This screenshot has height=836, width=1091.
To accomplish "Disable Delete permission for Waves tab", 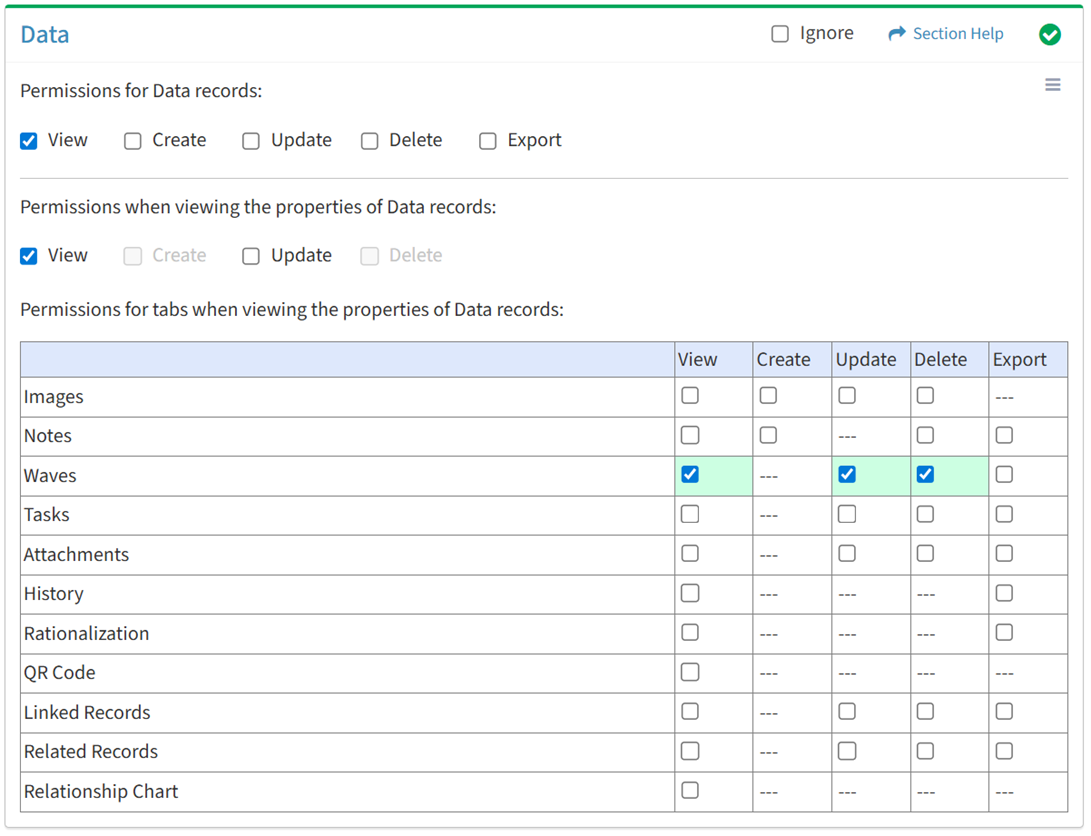I will (x=925, y=475).
